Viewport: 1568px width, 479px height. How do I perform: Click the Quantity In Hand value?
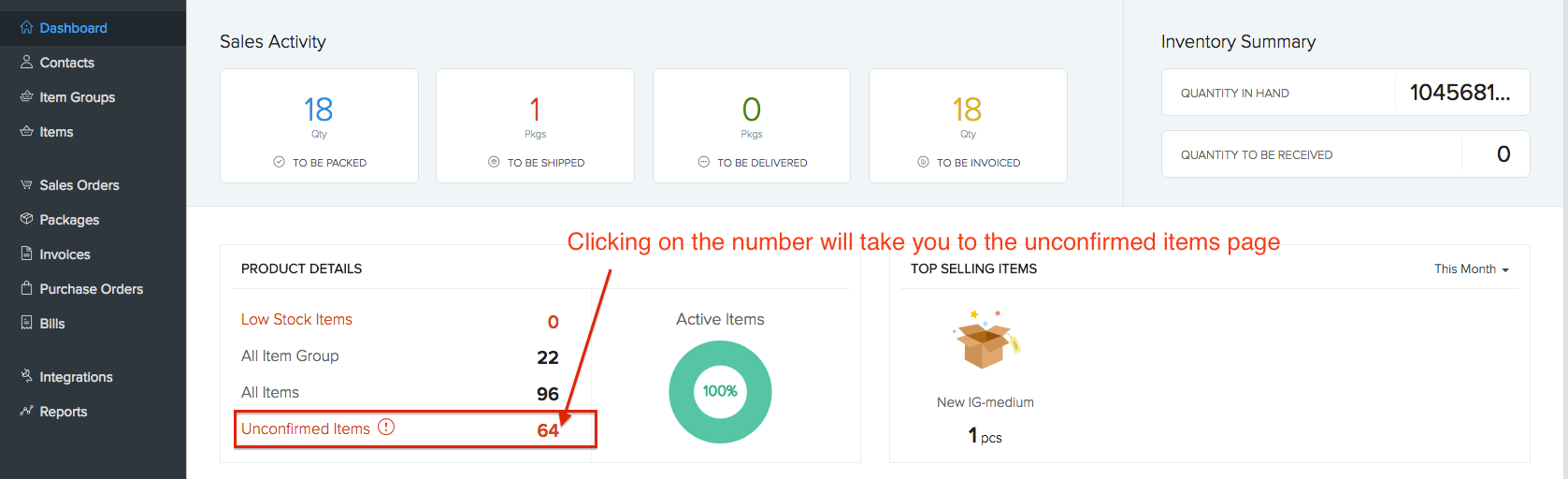(1459, 93)
